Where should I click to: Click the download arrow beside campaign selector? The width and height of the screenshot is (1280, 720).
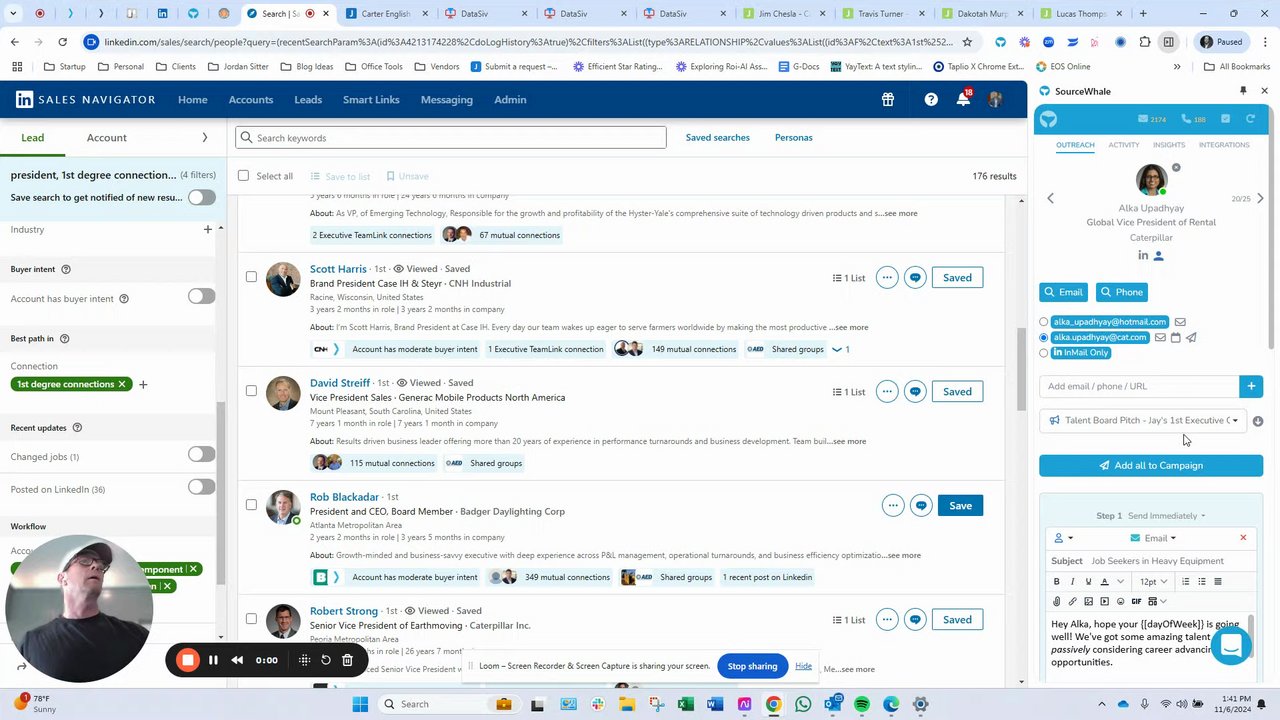(x=1258, y=421)
